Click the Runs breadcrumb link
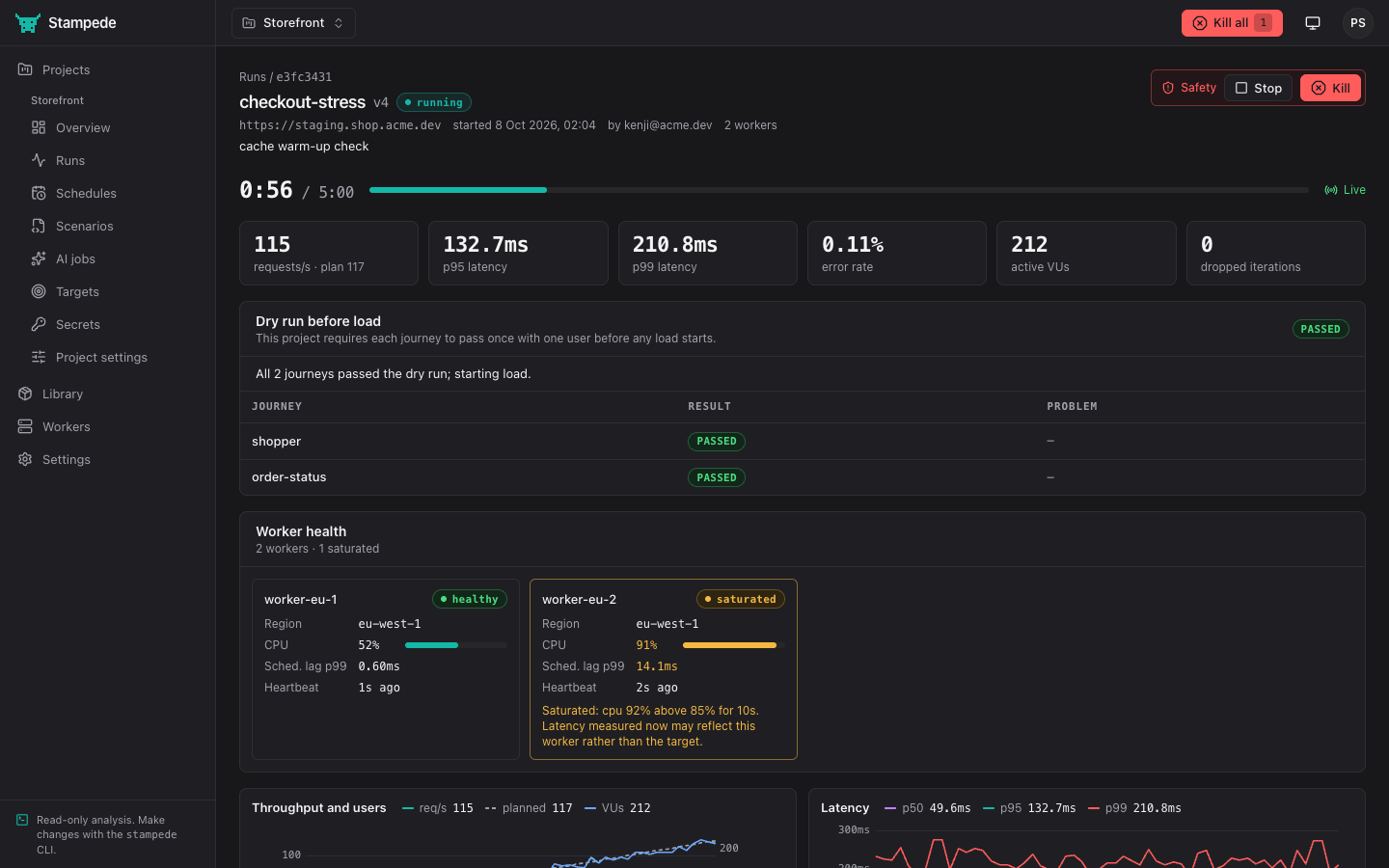The width and height of the screenshot is (1389, 868). click(253, 77)
